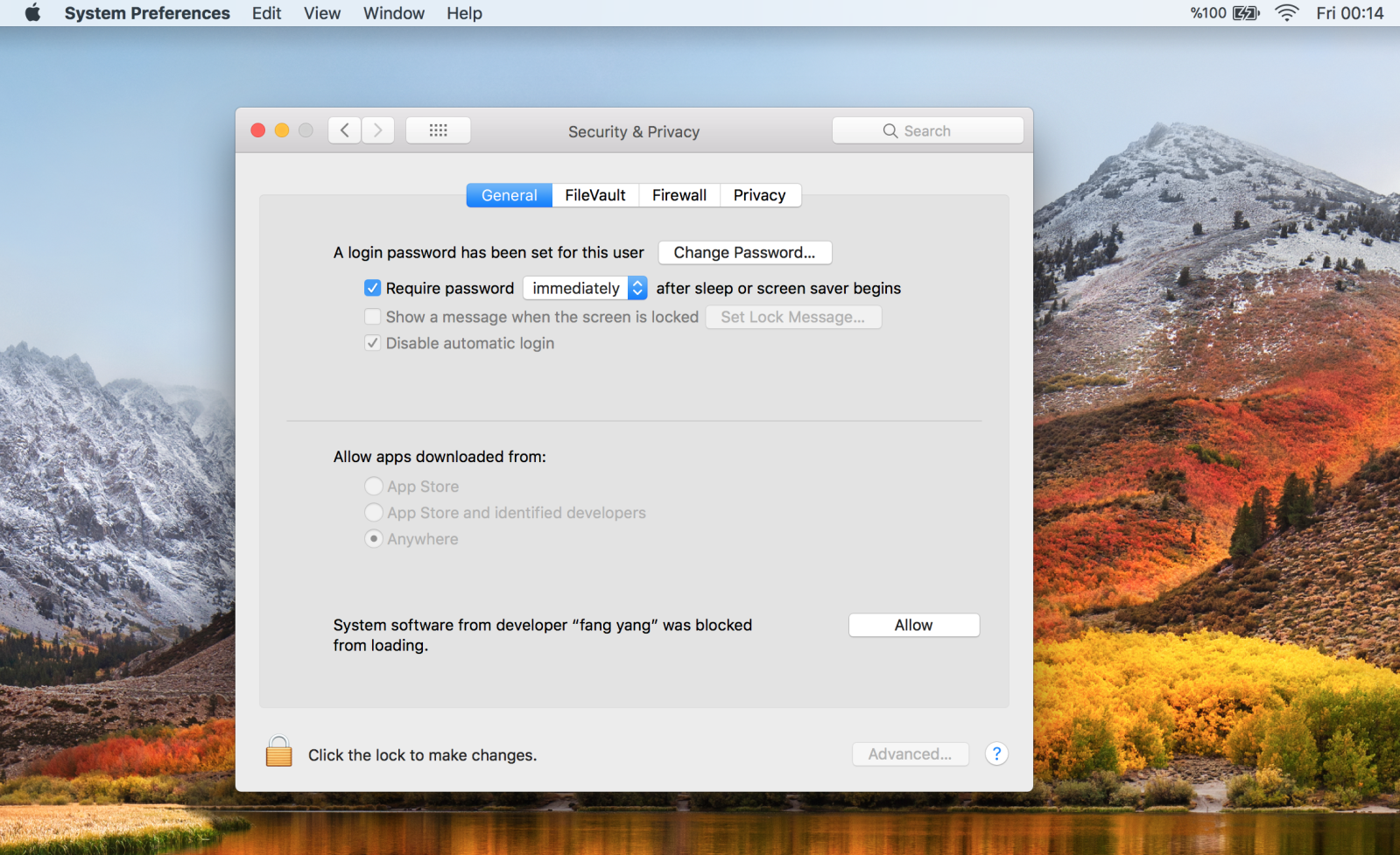1400x855 pixels.
Task: Click the 'Allow apps downloaded from:' label
Action: point(440,457)
